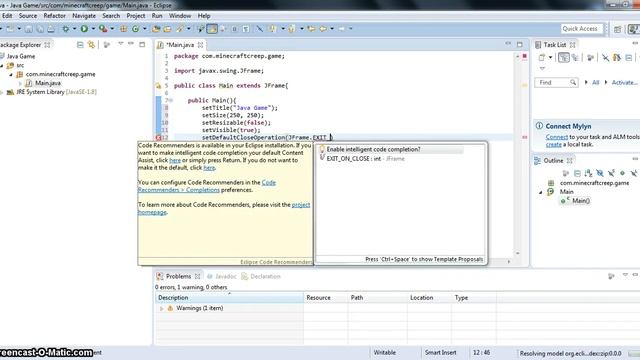Collapse the com.minecraftcreep.game package node
This screenshot has height=360, width=640.
(x=11, y=74)
